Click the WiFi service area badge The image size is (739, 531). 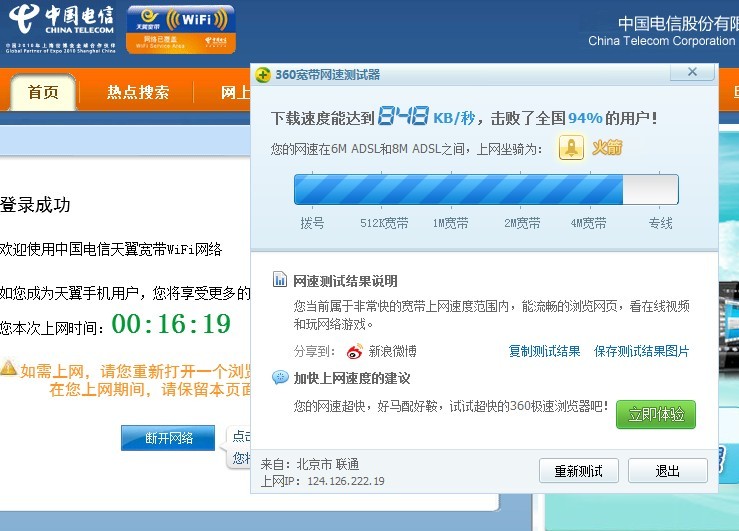pyautogui.click(x=181, y=29)
